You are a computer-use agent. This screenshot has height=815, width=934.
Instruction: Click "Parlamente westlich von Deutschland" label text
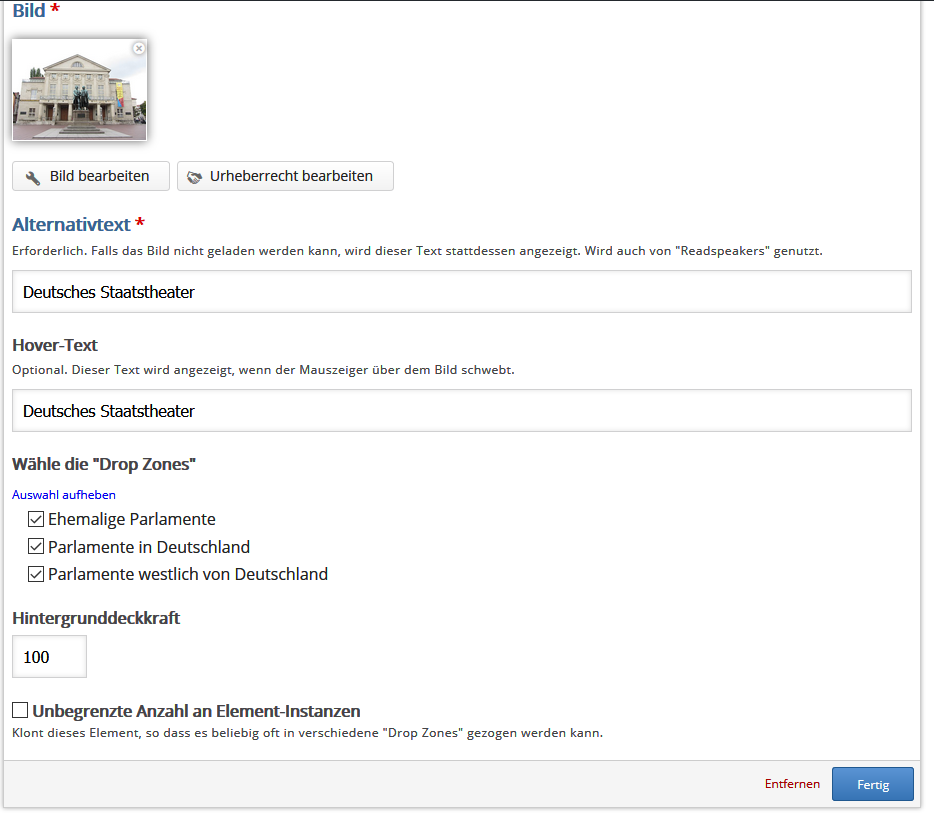click(187, 574)
